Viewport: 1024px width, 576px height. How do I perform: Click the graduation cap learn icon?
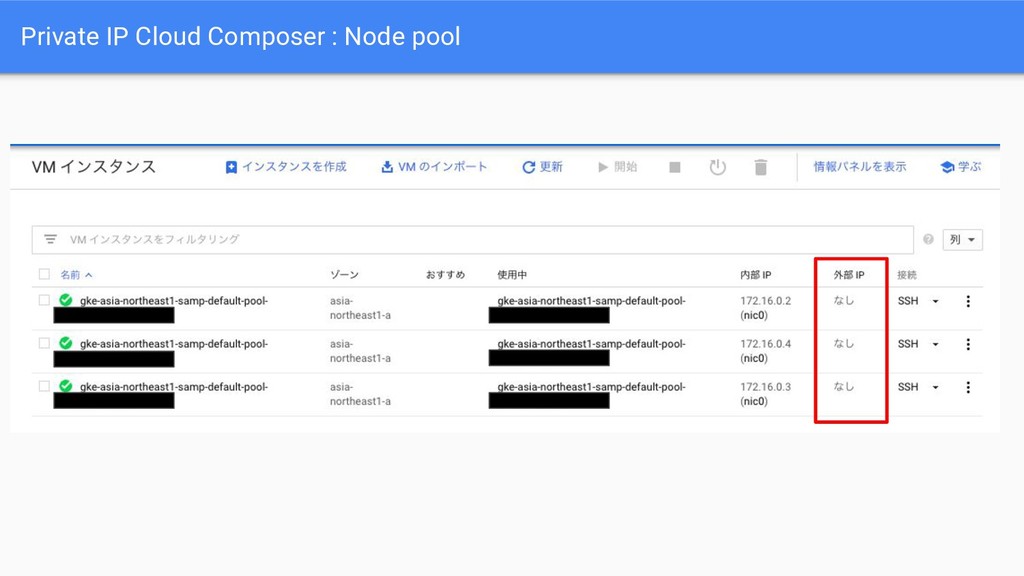(947, 167)
